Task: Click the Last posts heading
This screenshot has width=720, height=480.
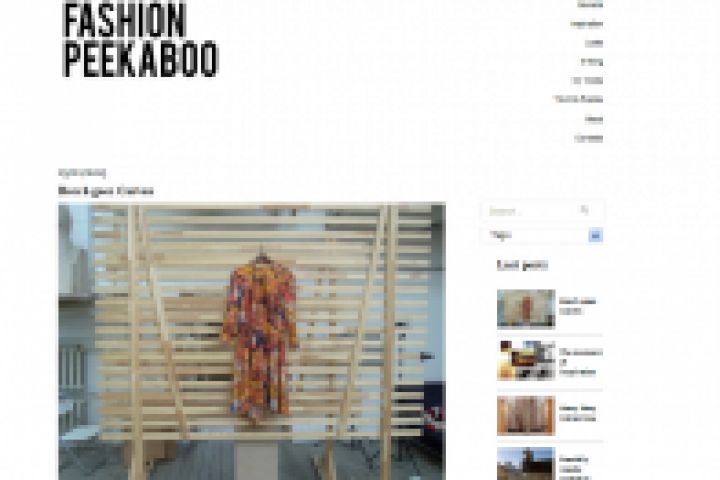Action: tap(522, 265)
